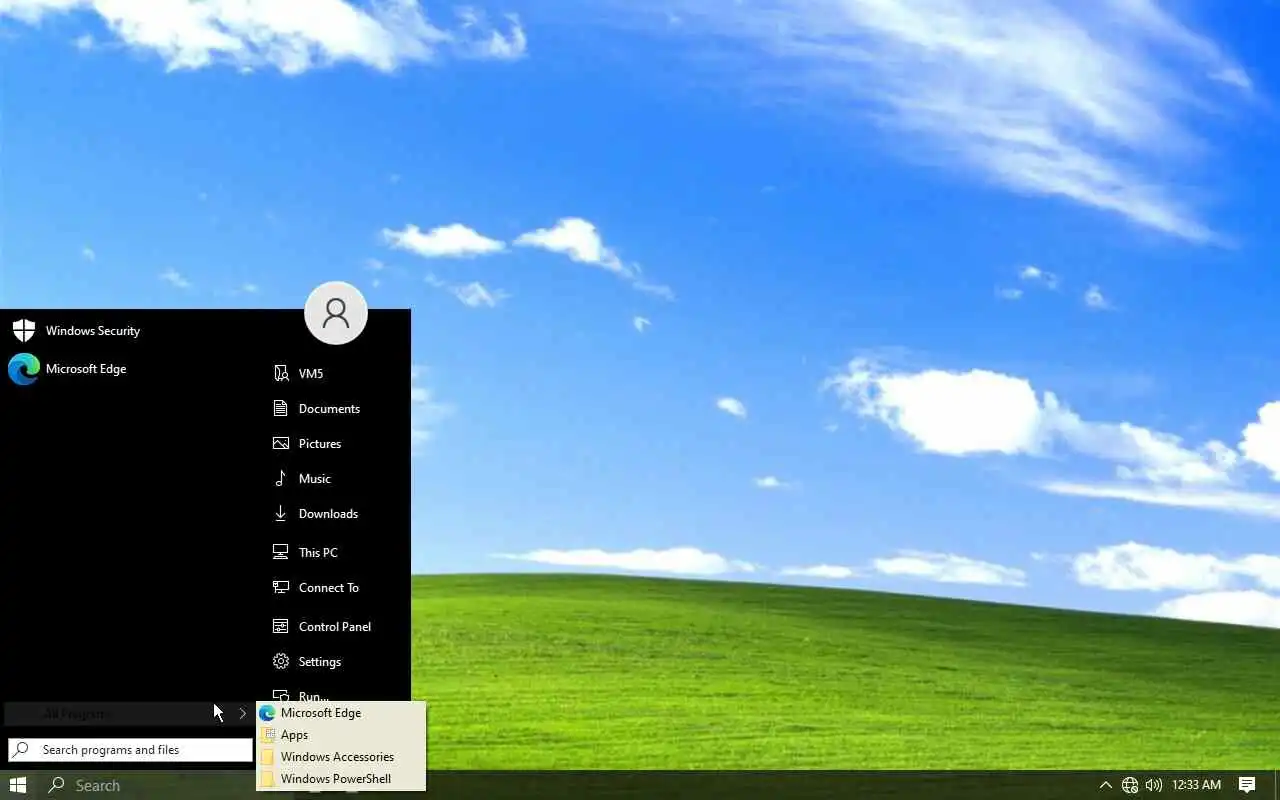Open the Apps folder in the programs submenu
The image size is (1280, 800).
click(x=341, y=735)
